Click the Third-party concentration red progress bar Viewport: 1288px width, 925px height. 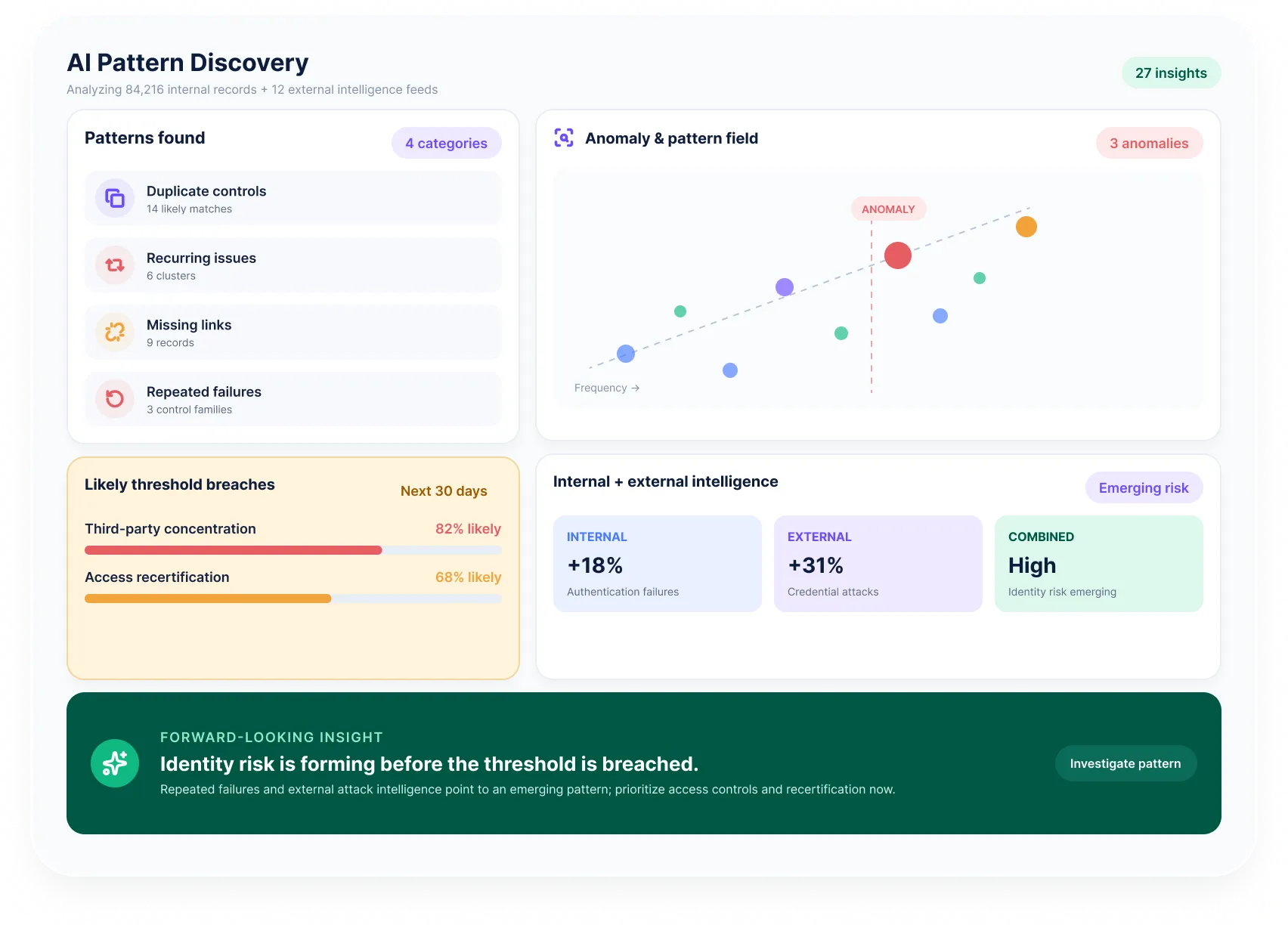(234, 550)
